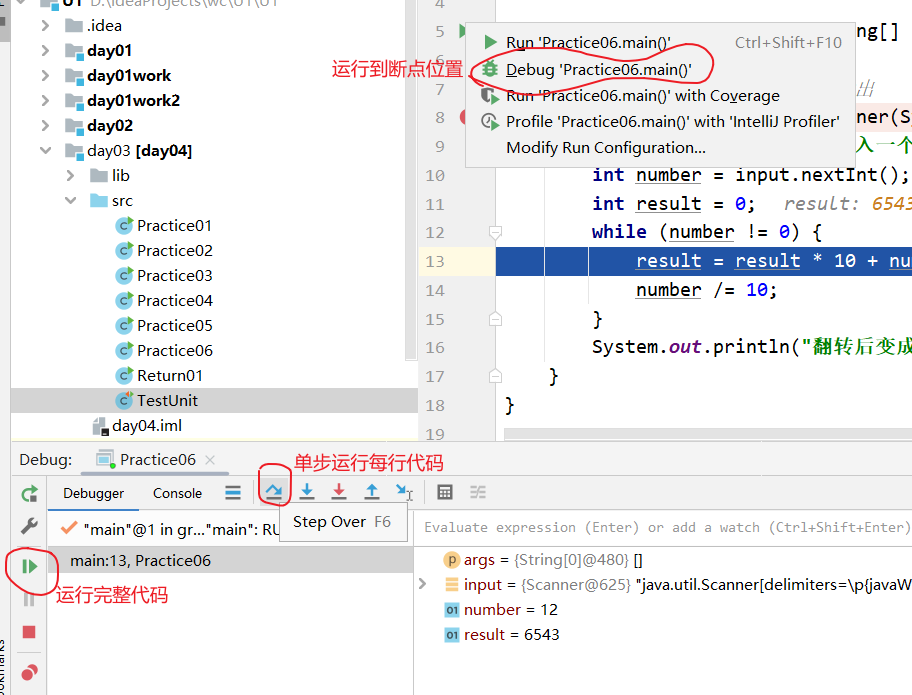
Task: Choose Modify Run Configuration menu item
Action: [x=661, y=148]
